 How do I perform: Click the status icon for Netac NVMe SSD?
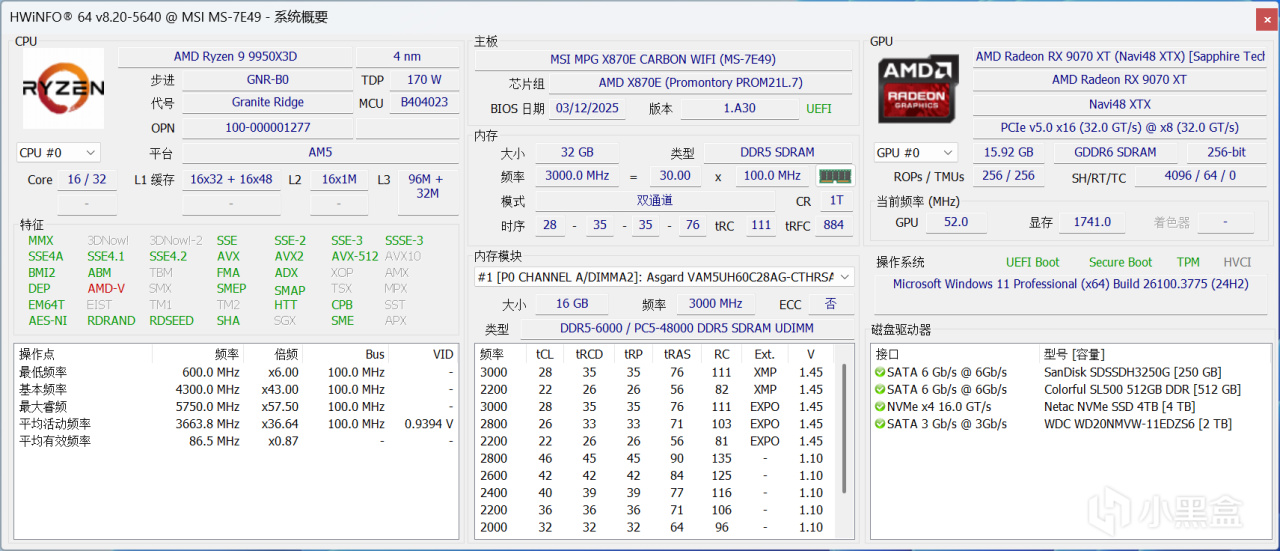879,407
